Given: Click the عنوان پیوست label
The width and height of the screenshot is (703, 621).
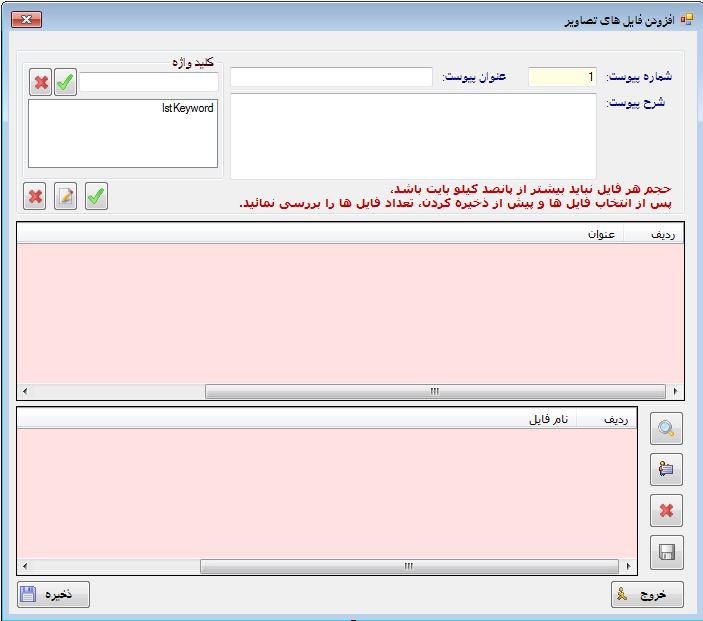Looking at the screenshot, I should 474,77.
